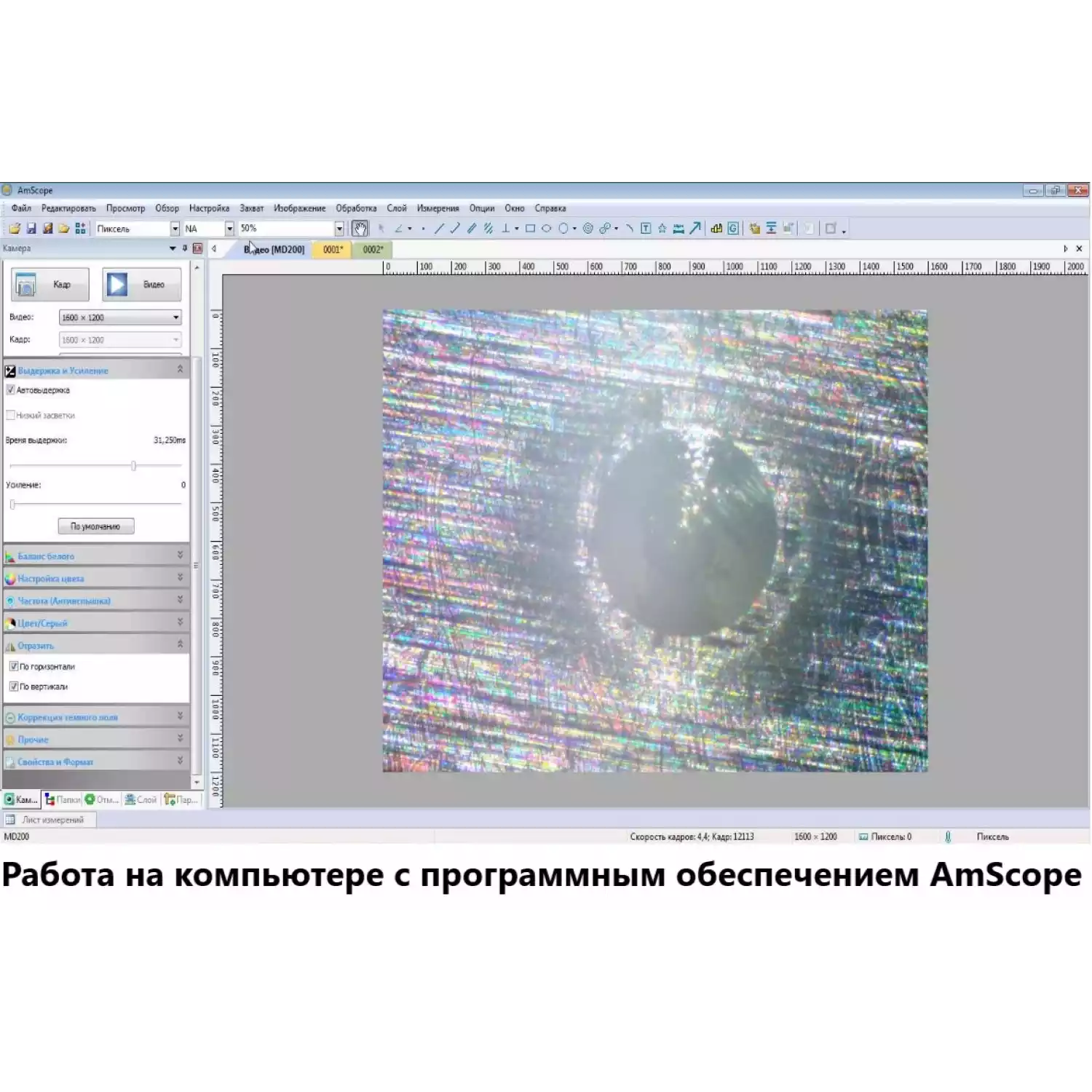Viewport: 1092px width, 1092px height.
Task: Select the hand pan tool
Action: 360,229
